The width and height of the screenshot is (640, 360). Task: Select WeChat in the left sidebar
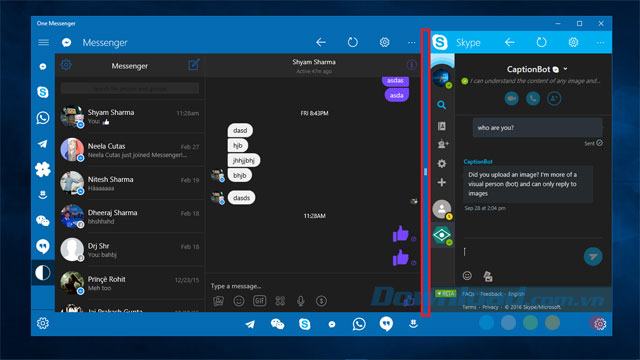[x=43, y=221]
